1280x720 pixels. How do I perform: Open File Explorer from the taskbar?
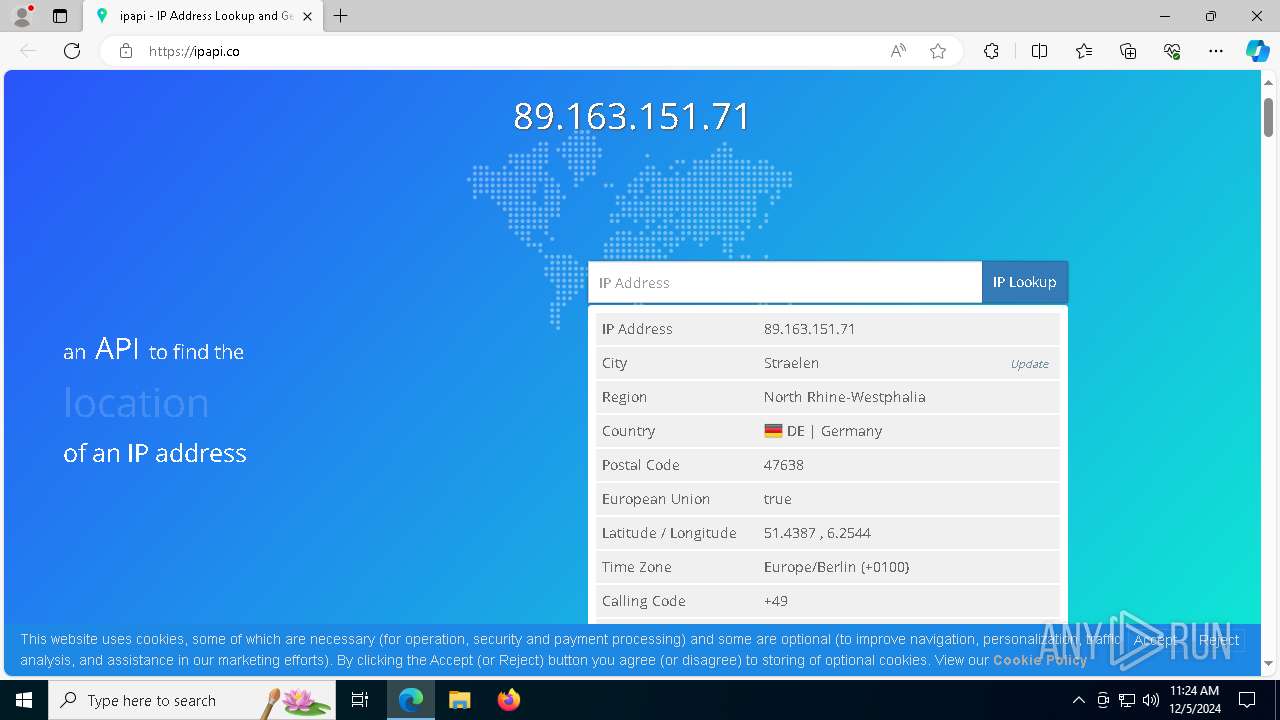(x=459, y=700)
